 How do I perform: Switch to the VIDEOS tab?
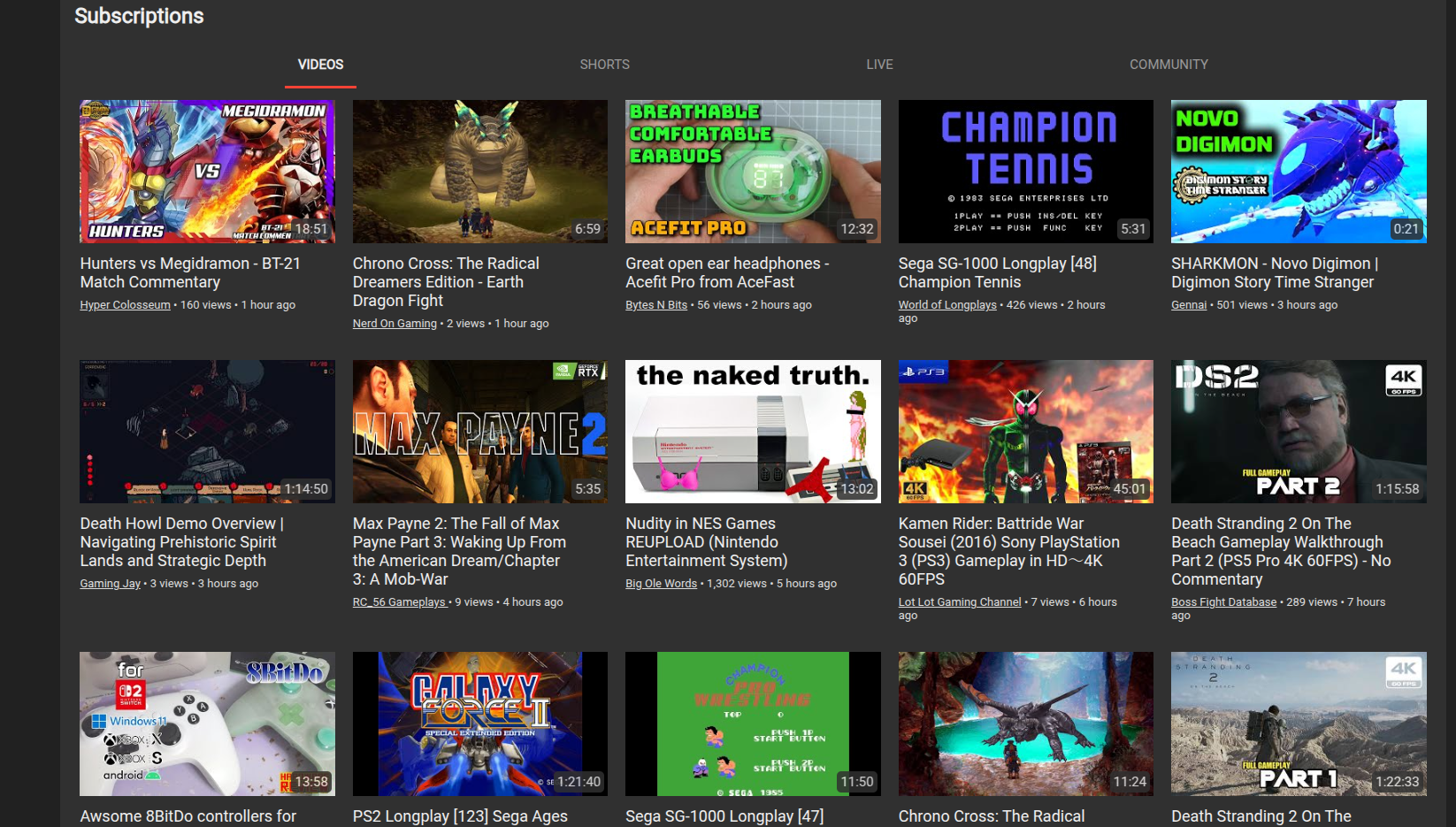coord(320,65)
